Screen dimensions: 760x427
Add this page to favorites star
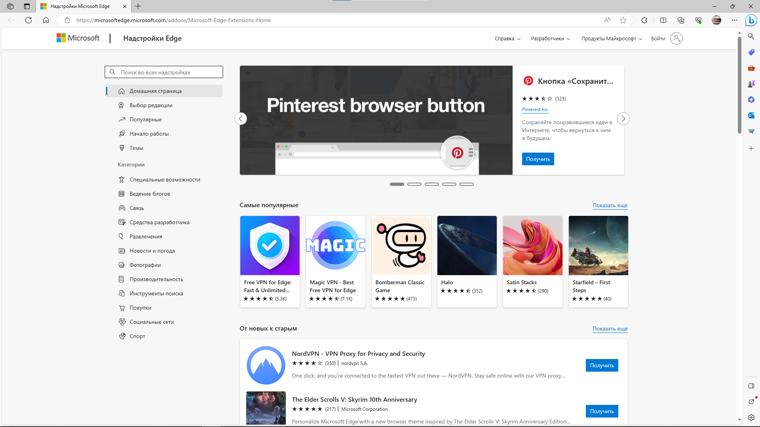click(x=623, y=20)
